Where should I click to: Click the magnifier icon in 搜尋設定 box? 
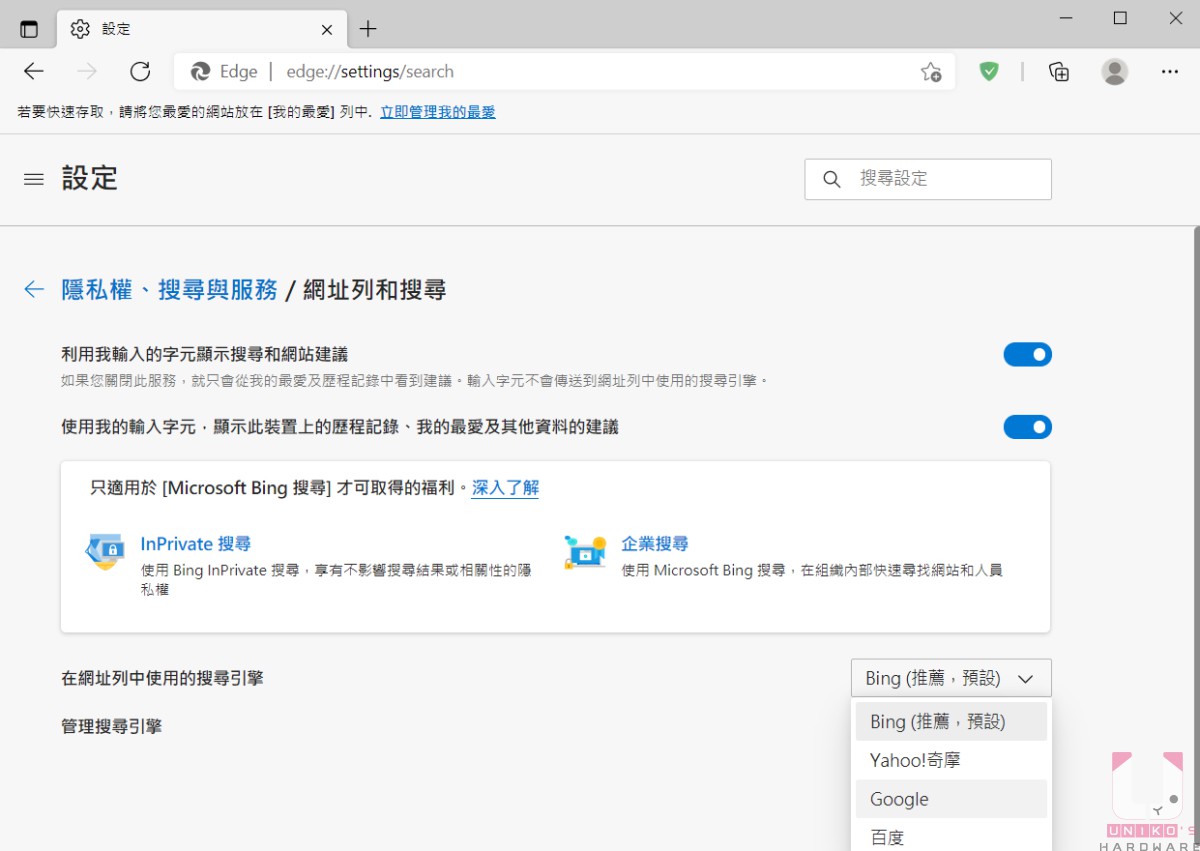coord(831,179)
